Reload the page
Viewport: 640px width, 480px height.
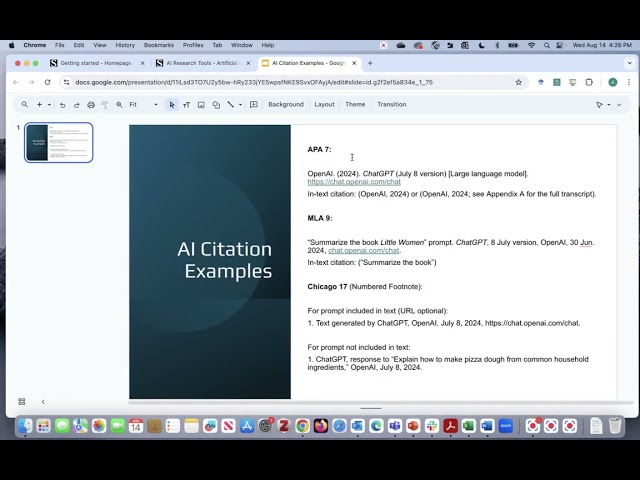click(x=47, y=82)
